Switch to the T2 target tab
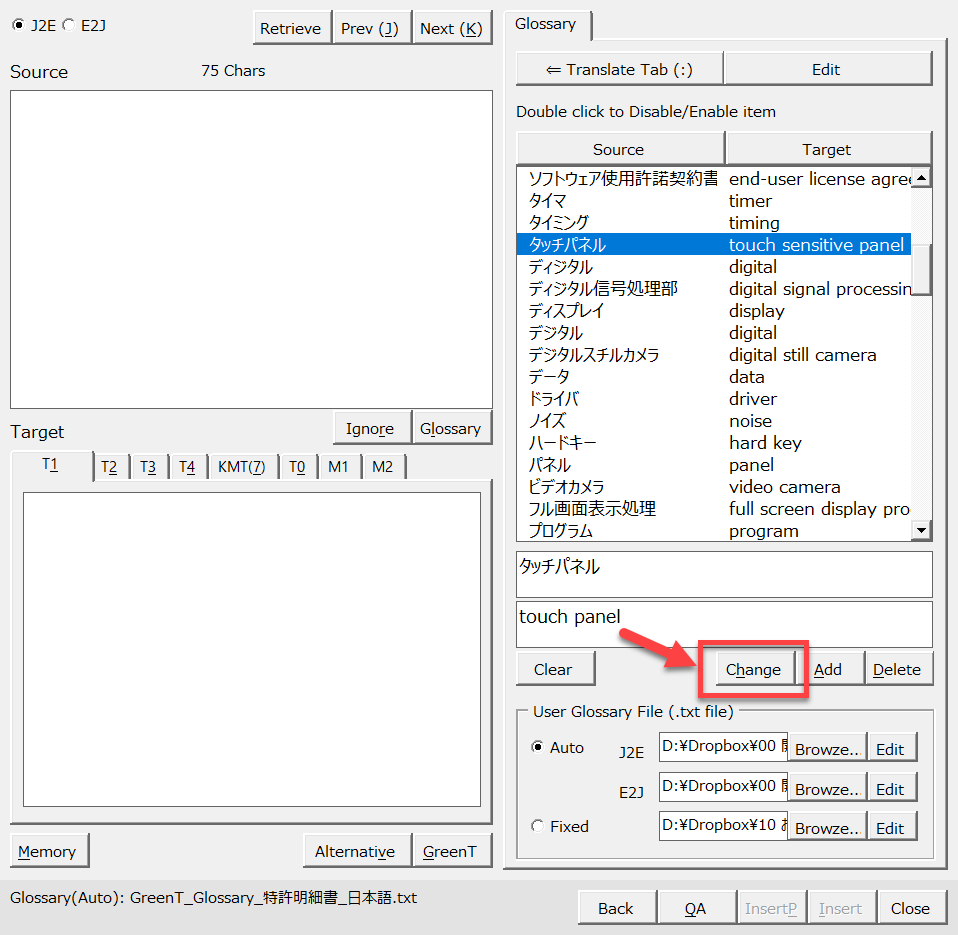 [x=109, y=466]
